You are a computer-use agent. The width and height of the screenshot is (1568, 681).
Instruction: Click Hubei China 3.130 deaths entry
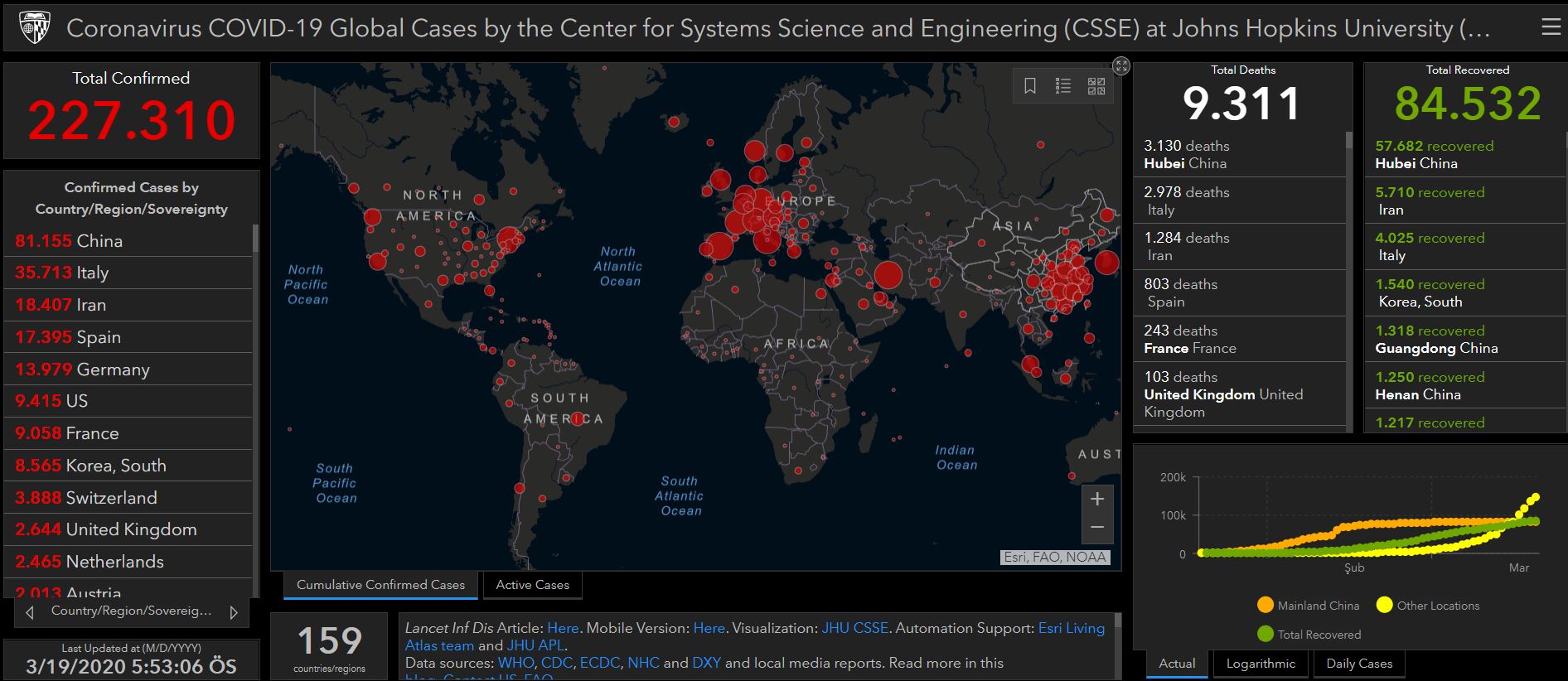[1239, 154]
